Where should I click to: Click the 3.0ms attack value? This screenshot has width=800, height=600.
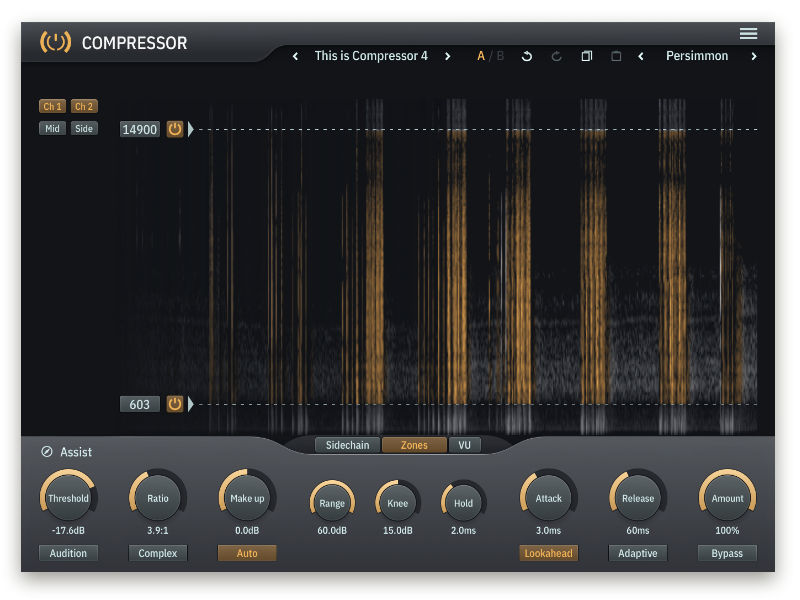click(x=548, y=531)
